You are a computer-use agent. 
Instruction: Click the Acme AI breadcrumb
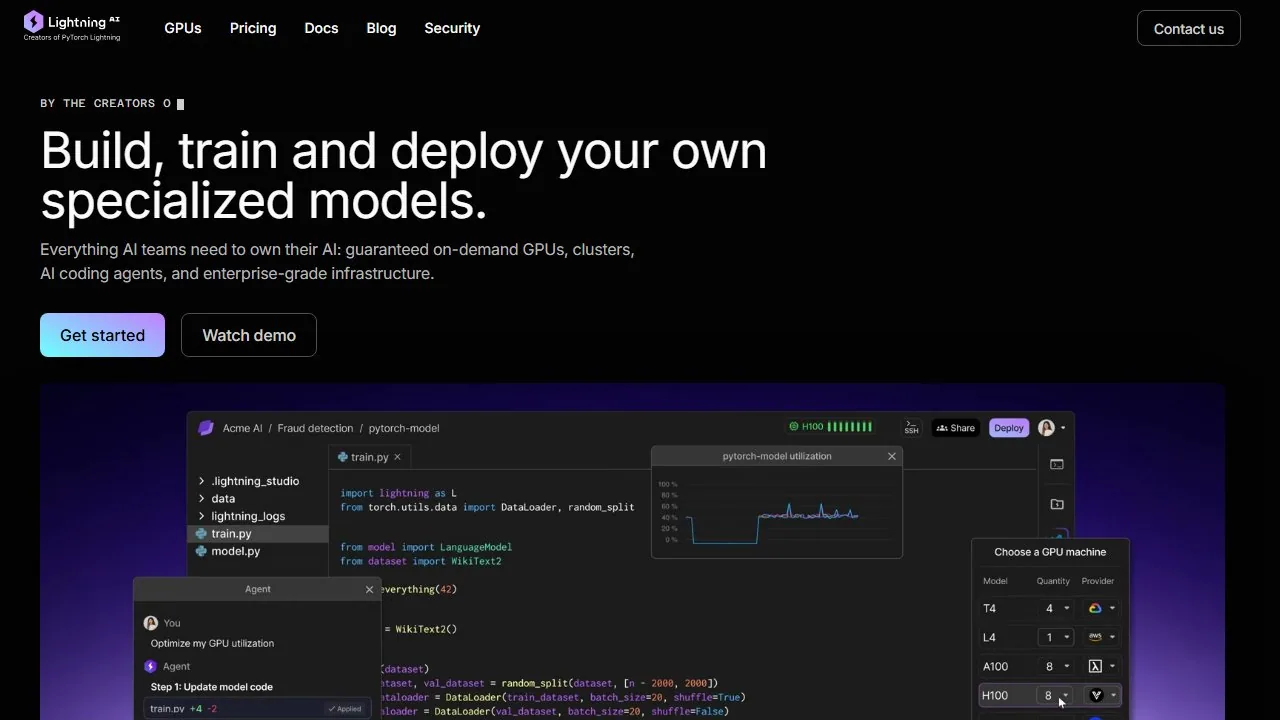[x=242, y=428]
